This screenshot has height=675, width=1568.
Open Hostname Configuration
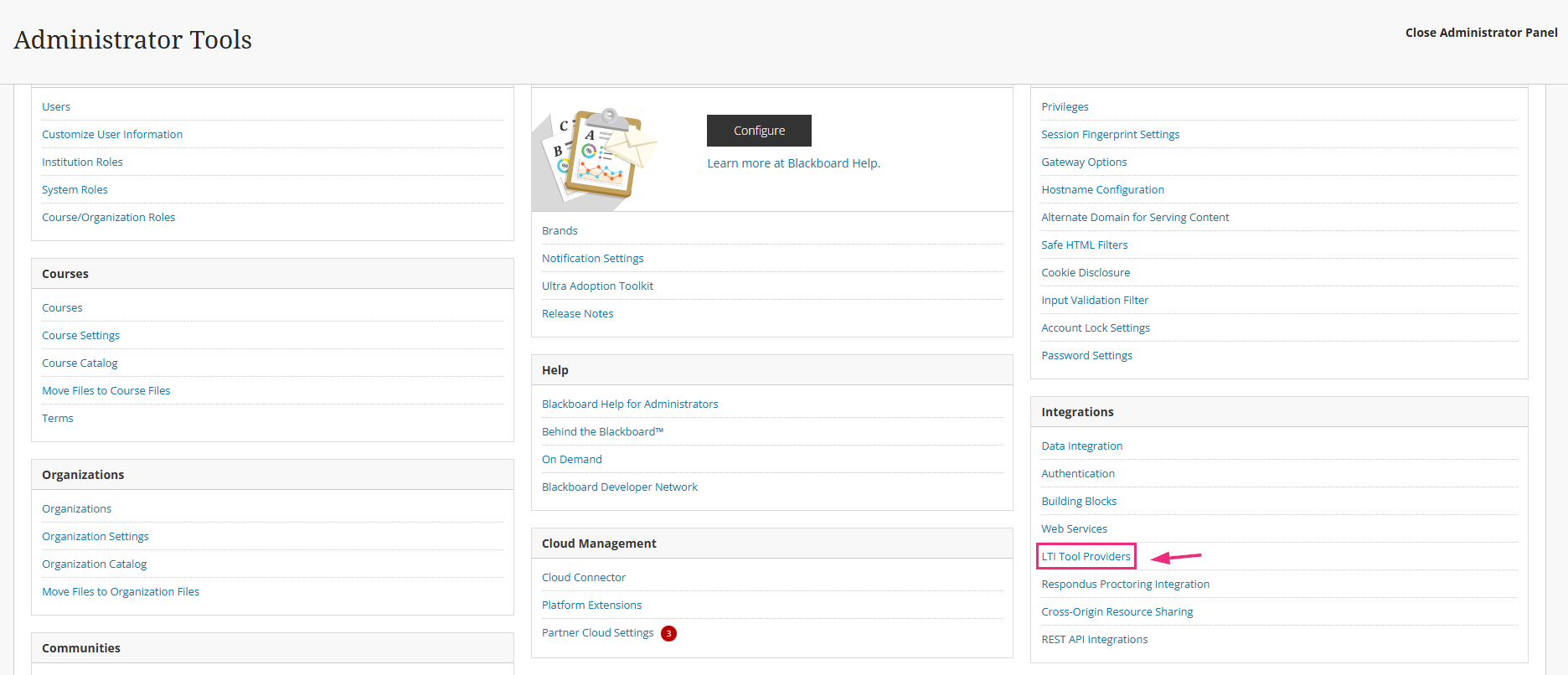(x=1102, y=190)
